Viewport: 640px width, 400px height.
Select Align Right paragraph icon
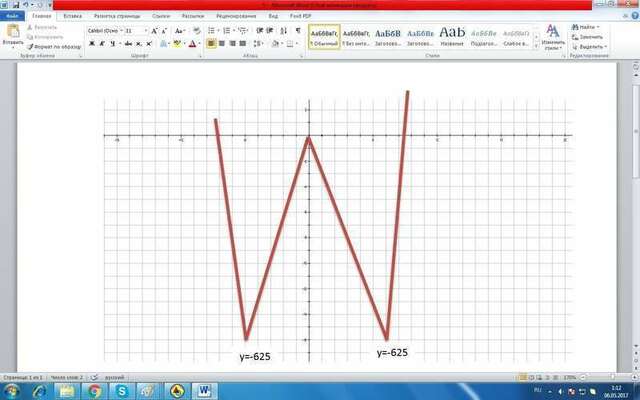pyautogui.click(x=232, y=44)
